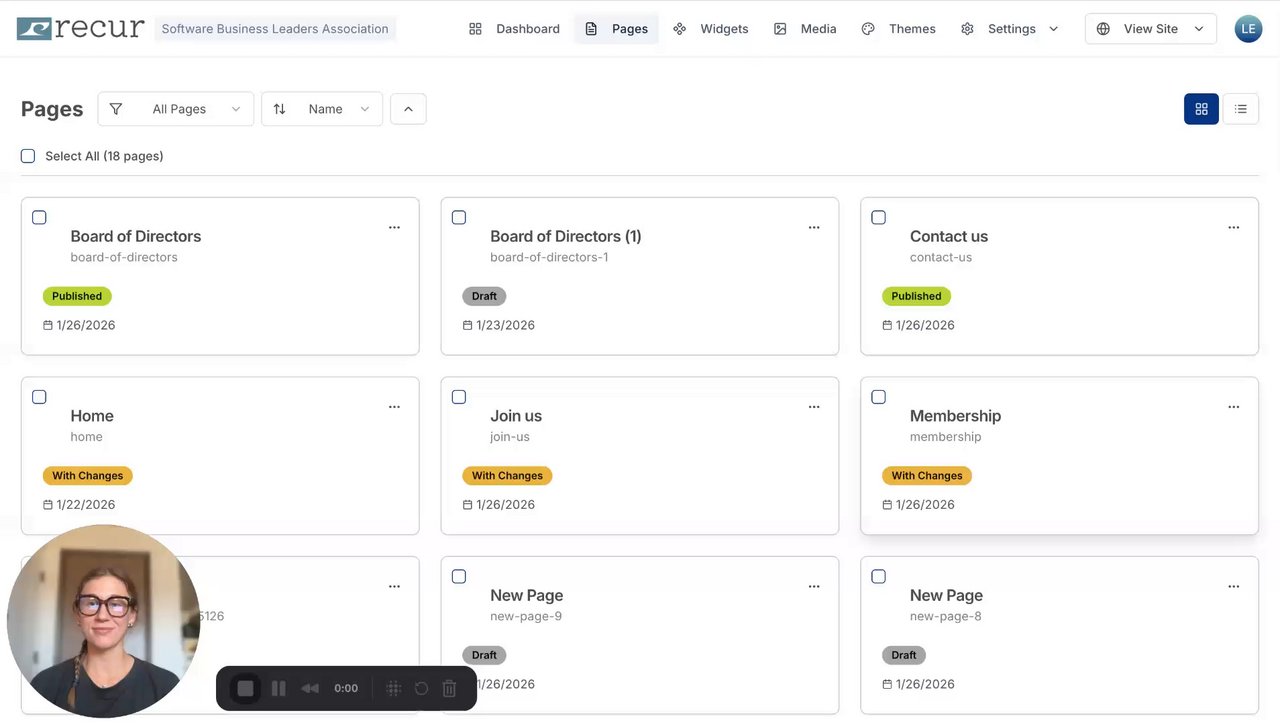Click the presenter webcam bubble
1280x725 pixels.
click(103, 621)
